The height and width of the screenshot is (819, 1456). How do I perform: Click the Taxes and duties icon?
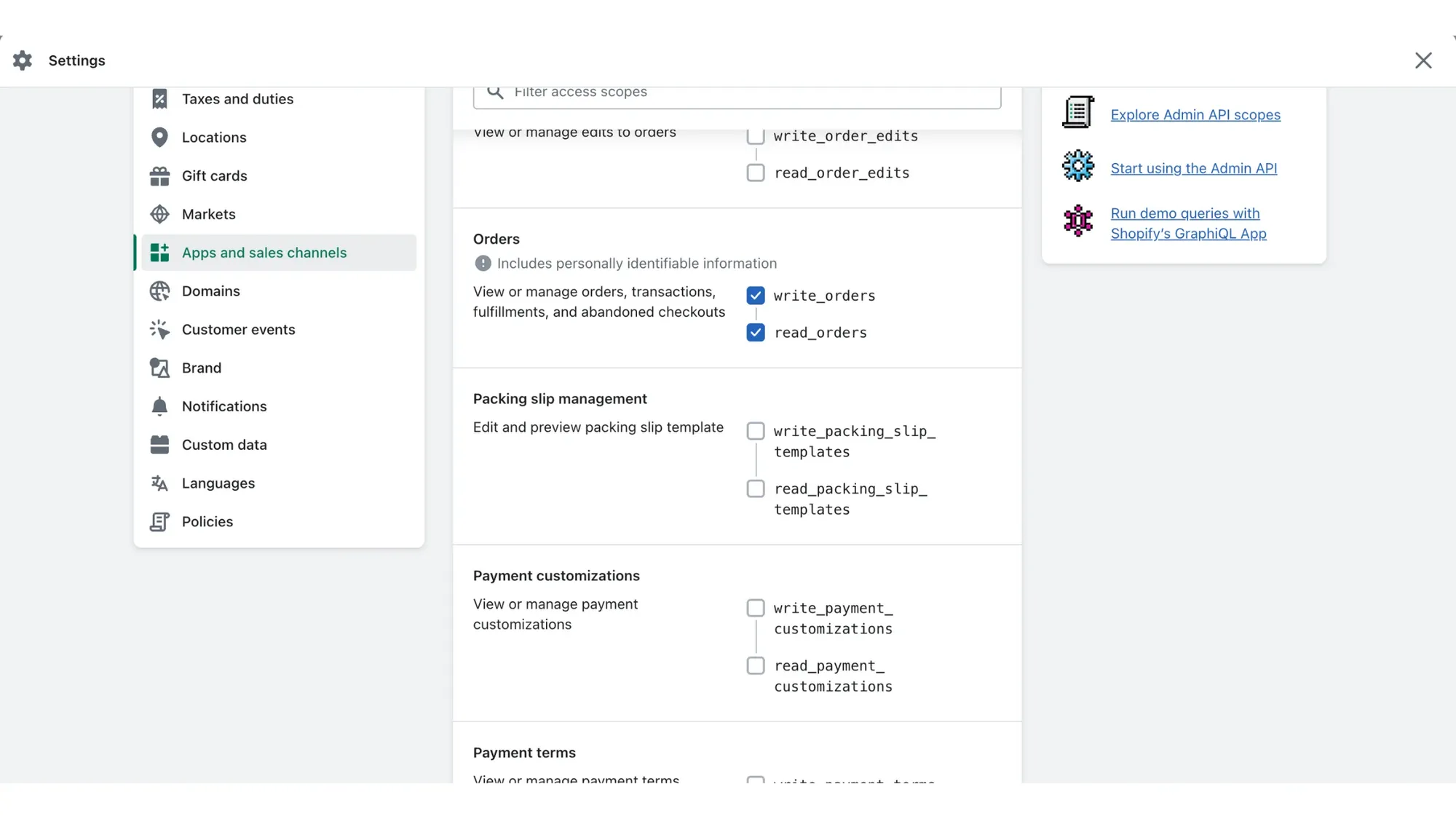click(x=159, y=98)
